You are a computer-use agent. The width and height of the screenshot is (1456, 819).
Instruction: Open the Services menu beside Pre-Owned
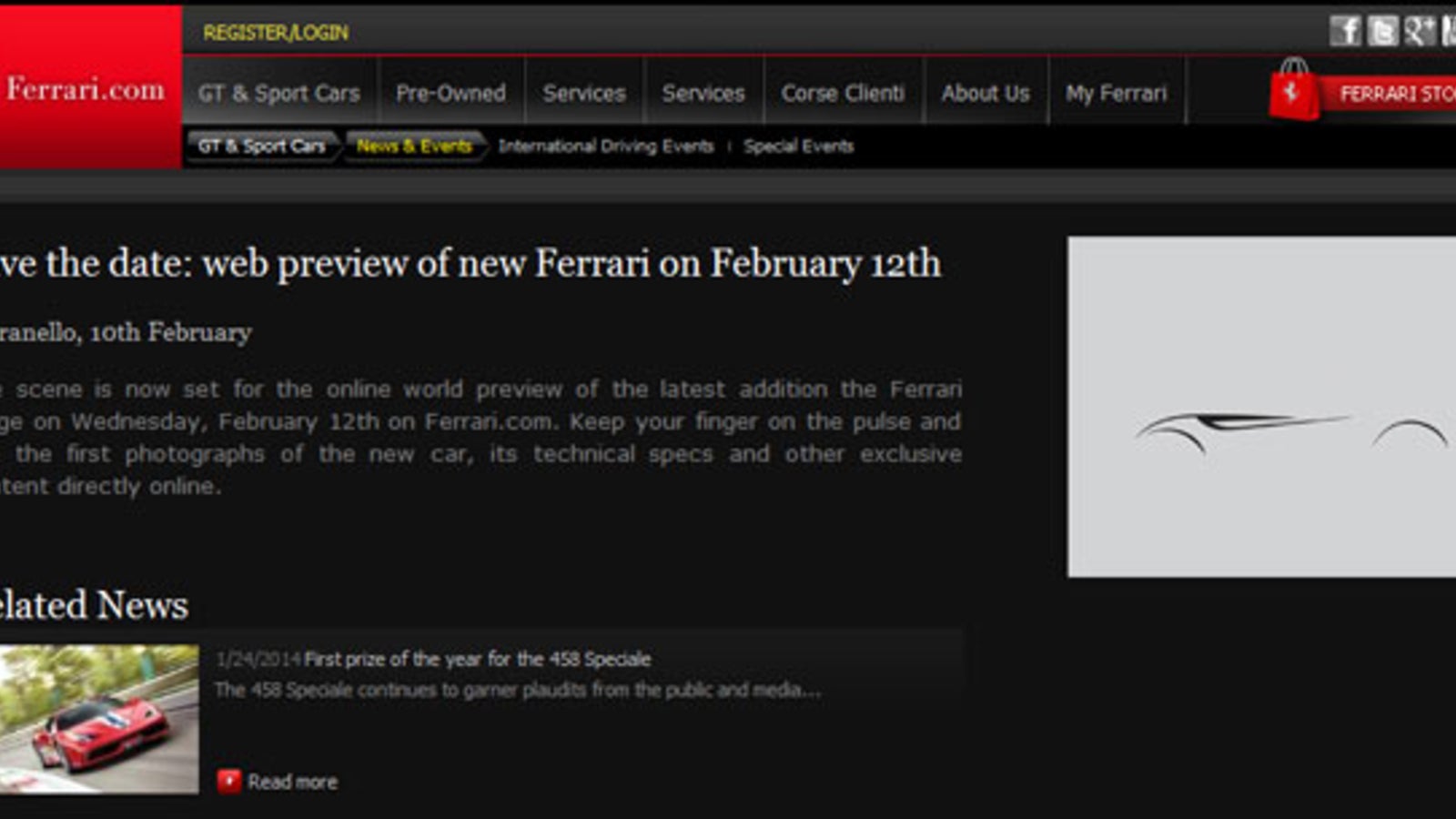pos(584,93)
